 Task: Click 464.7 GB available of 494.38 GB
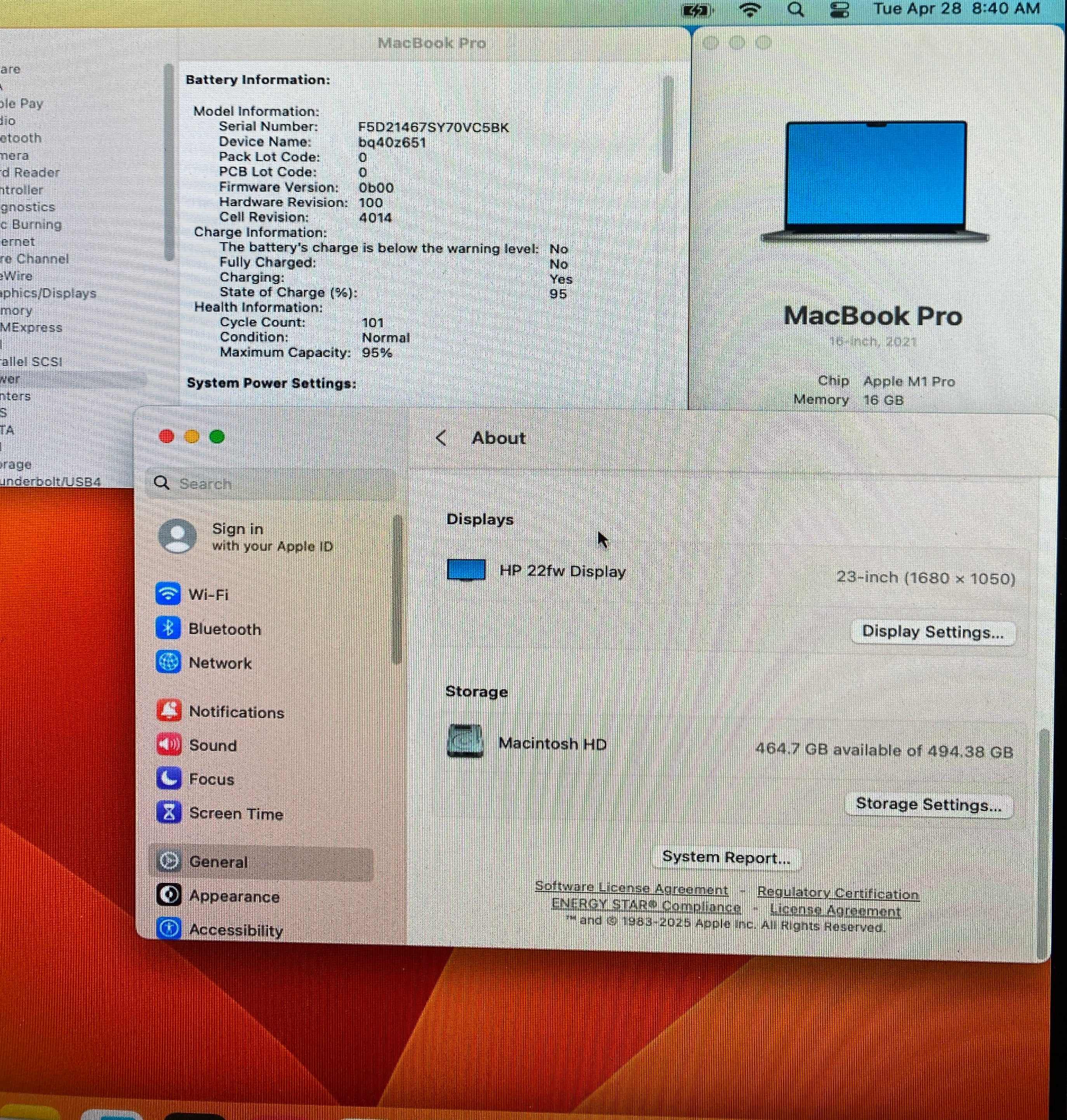coord(885,750)
